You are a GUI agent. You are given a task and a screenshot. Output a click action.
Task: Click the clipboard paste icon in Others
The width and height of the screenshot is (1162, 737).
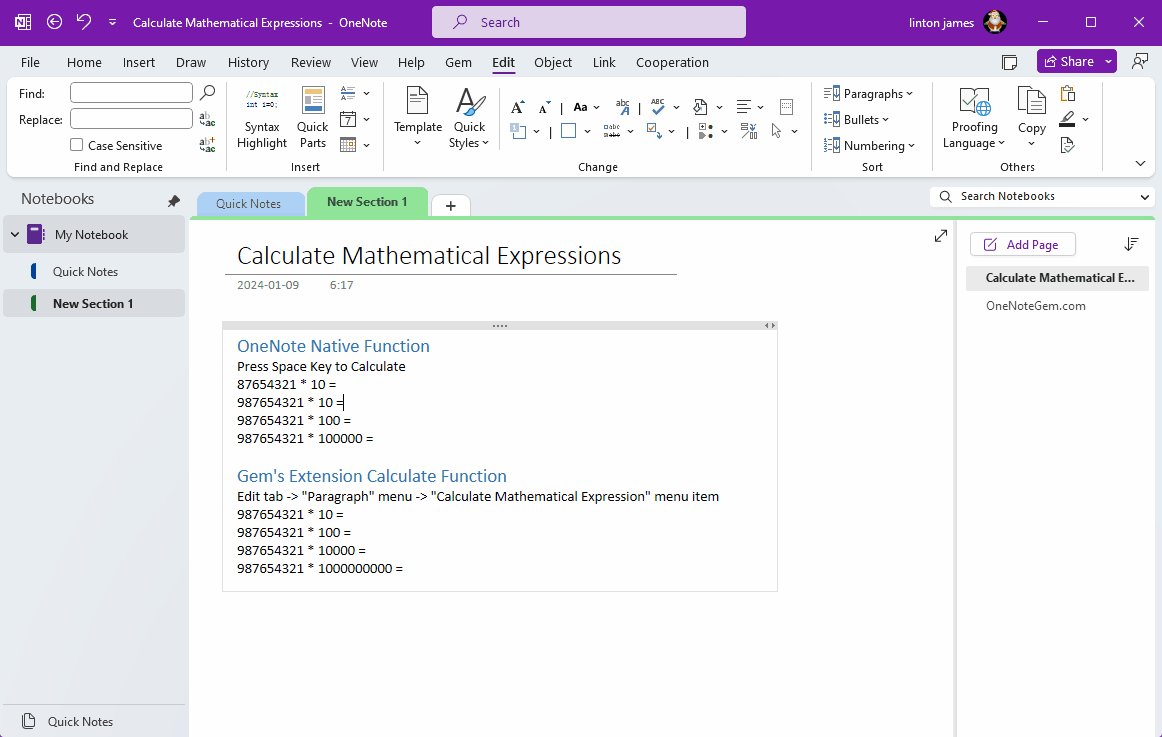click(1067, 93)
